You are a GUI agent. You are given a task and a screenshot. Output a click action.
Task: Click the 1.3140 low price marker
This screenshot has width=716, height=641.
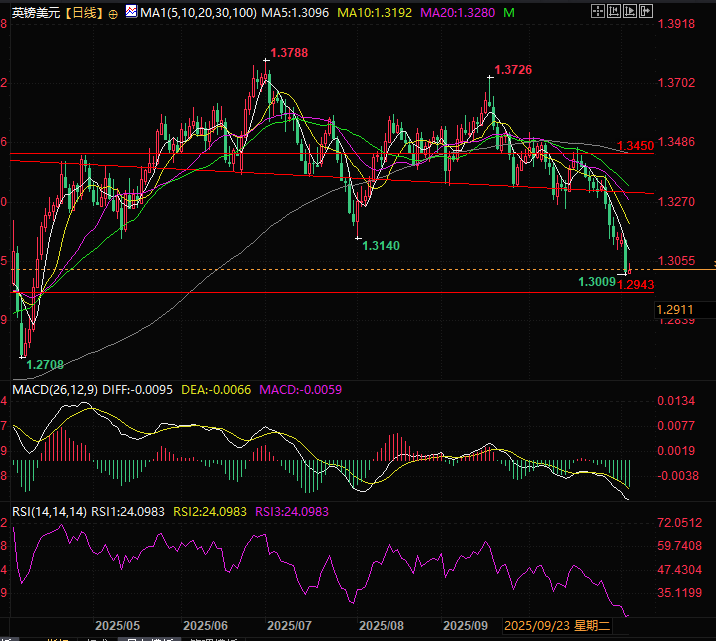[x=380, y=245]
